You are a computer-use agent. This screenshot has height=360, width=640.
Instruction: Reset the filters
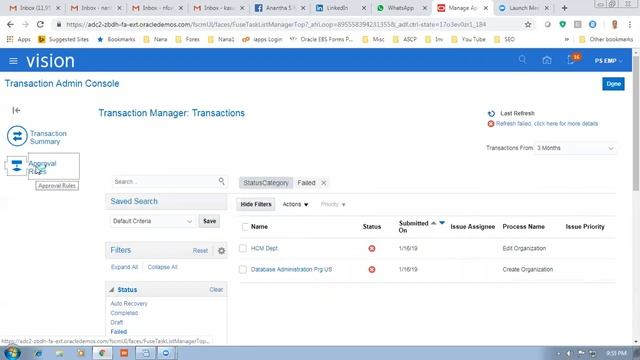coord(200,251)
